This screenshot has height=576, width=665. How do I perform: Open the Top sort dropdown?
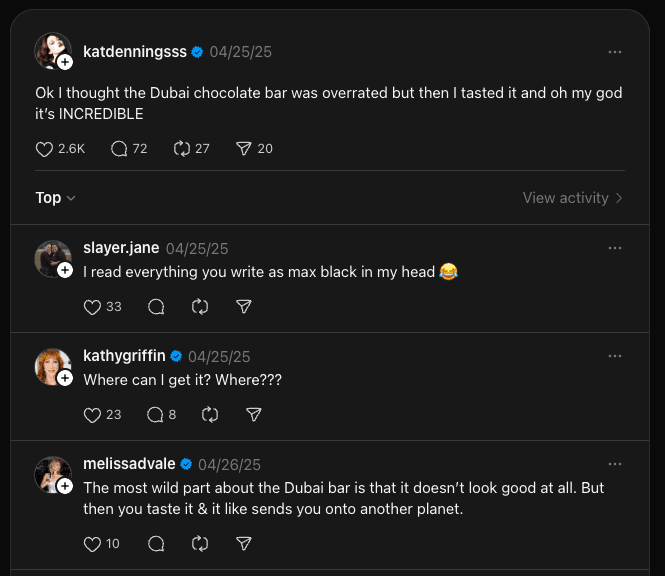point(55,198)
